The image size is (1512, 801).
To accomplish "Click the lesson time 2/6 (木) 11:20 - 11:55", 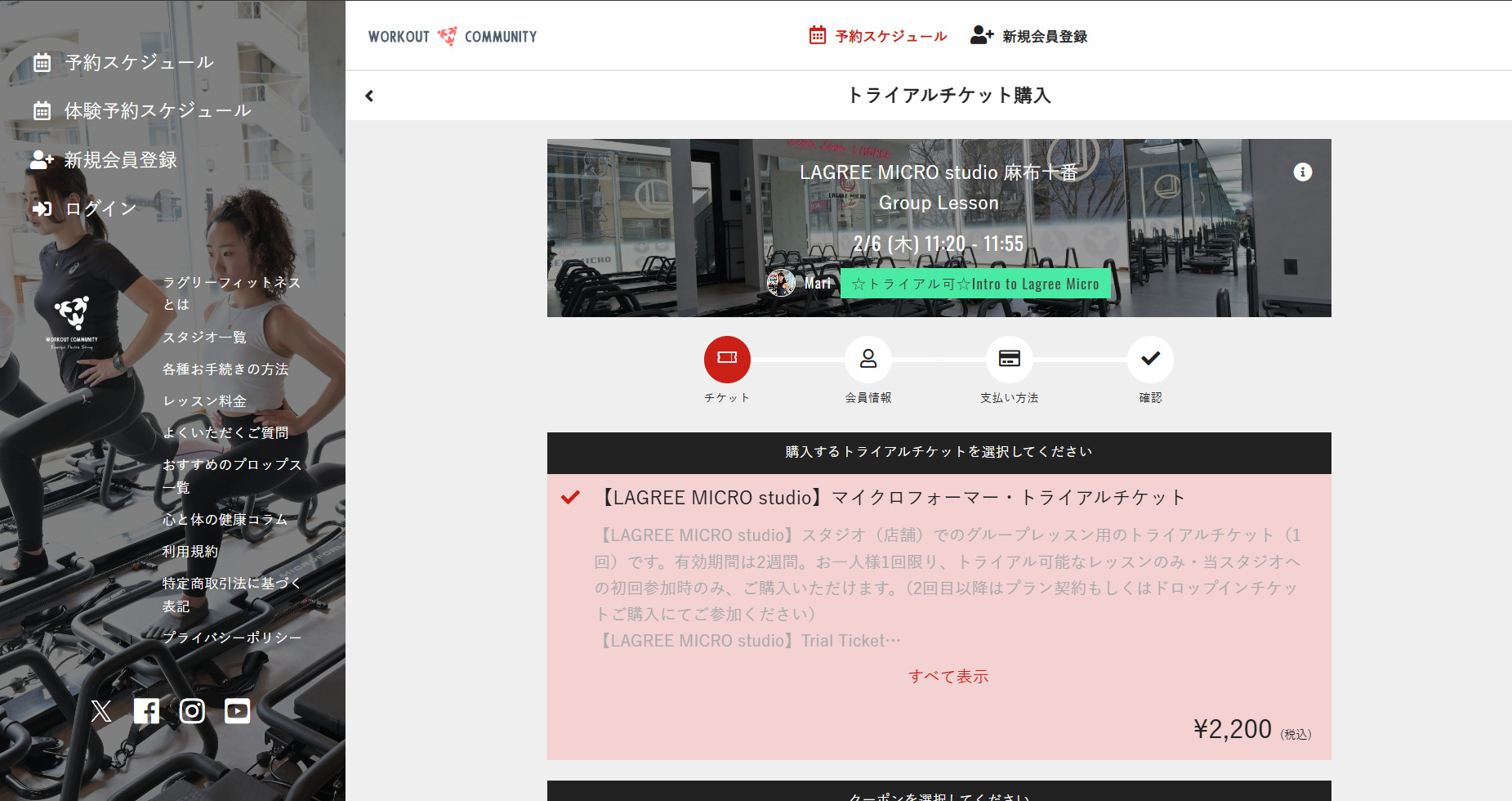I will point(938,244).
